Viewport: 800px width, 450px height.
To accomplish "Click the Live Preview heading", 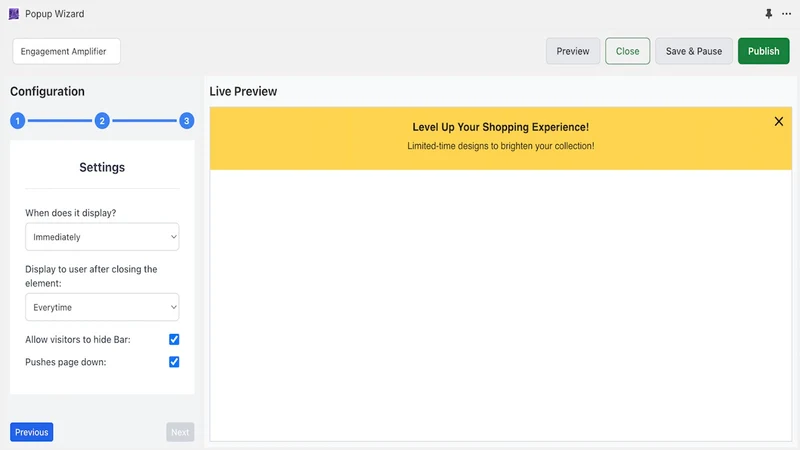I will point(243,91).
